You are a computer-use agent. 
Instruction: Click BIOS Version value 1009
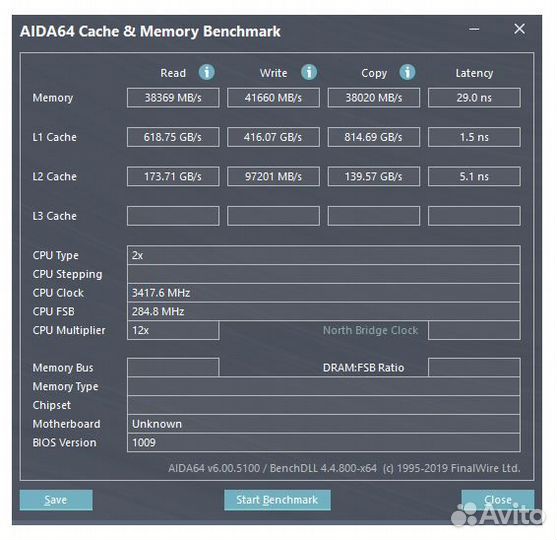point(324,443)
